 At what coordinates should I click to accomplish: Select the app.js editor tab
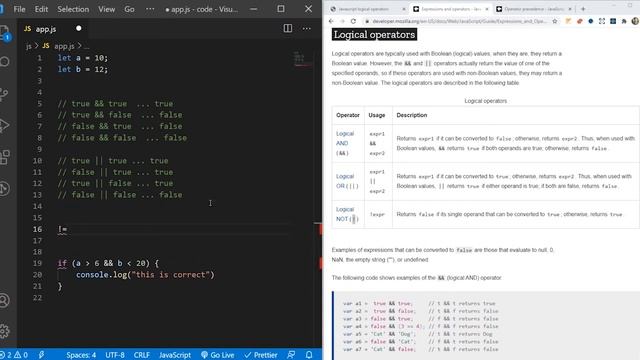coord(51,29)
